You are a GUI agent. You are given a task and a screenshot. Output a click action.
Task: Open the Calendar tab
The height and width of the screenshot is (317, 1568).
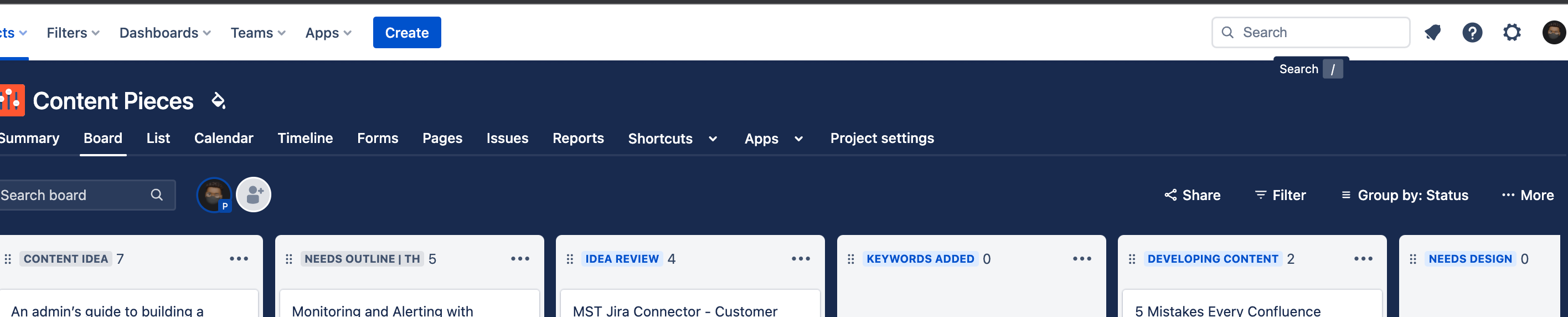coord(223,139)
